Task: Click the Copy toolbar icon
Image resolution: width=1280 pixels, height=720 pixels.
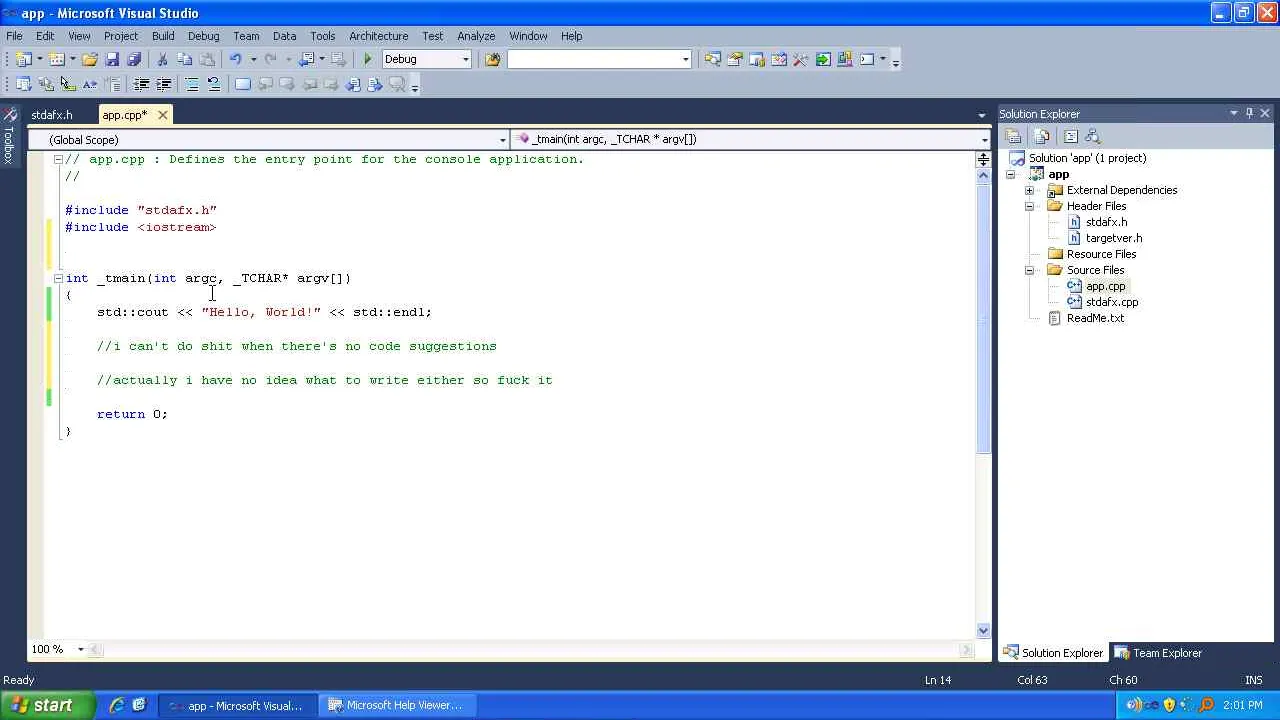Action: coord(185,59)
